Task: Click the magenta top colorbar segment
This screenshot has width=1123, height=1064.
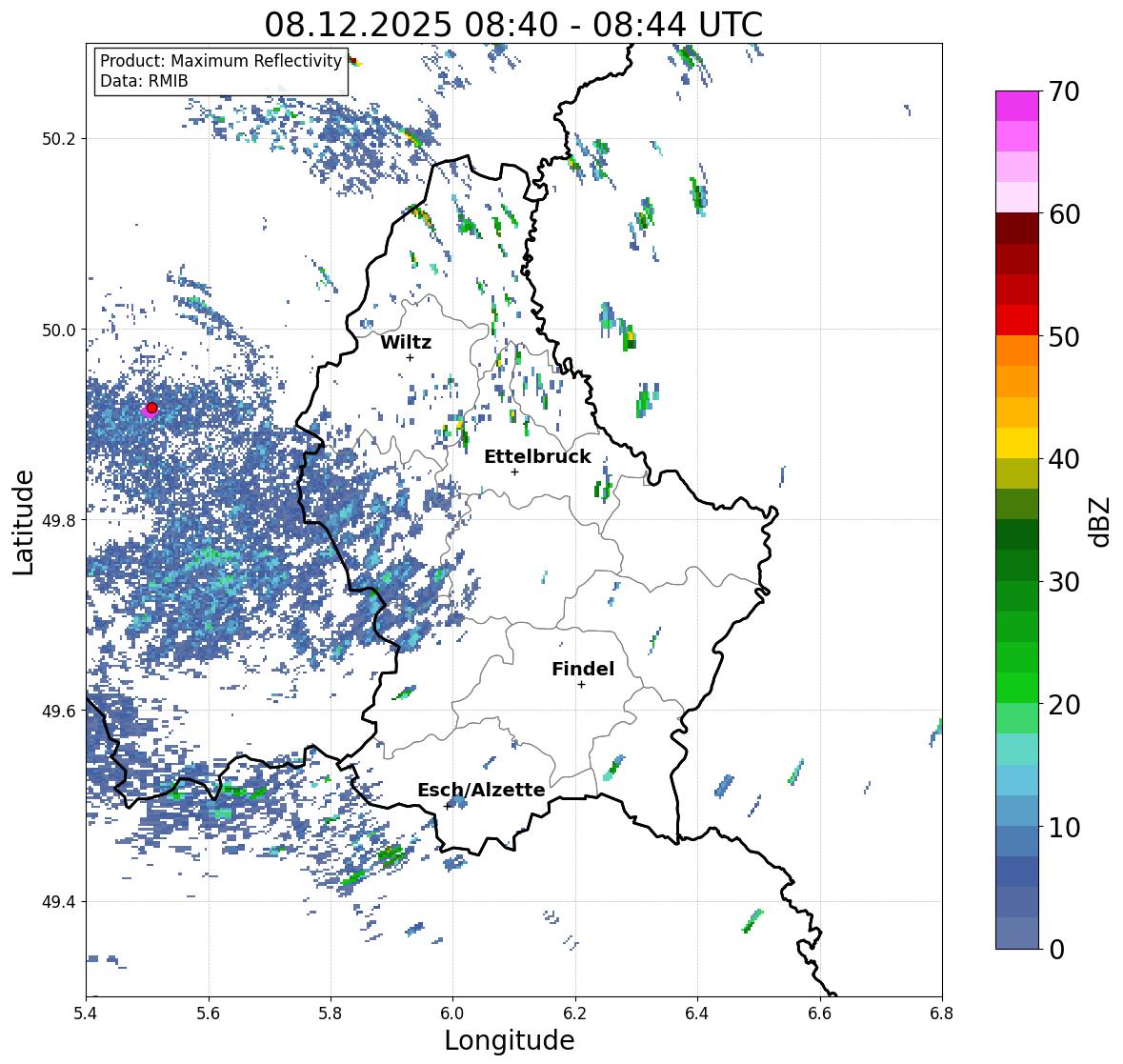Action: pos(1017,106)
